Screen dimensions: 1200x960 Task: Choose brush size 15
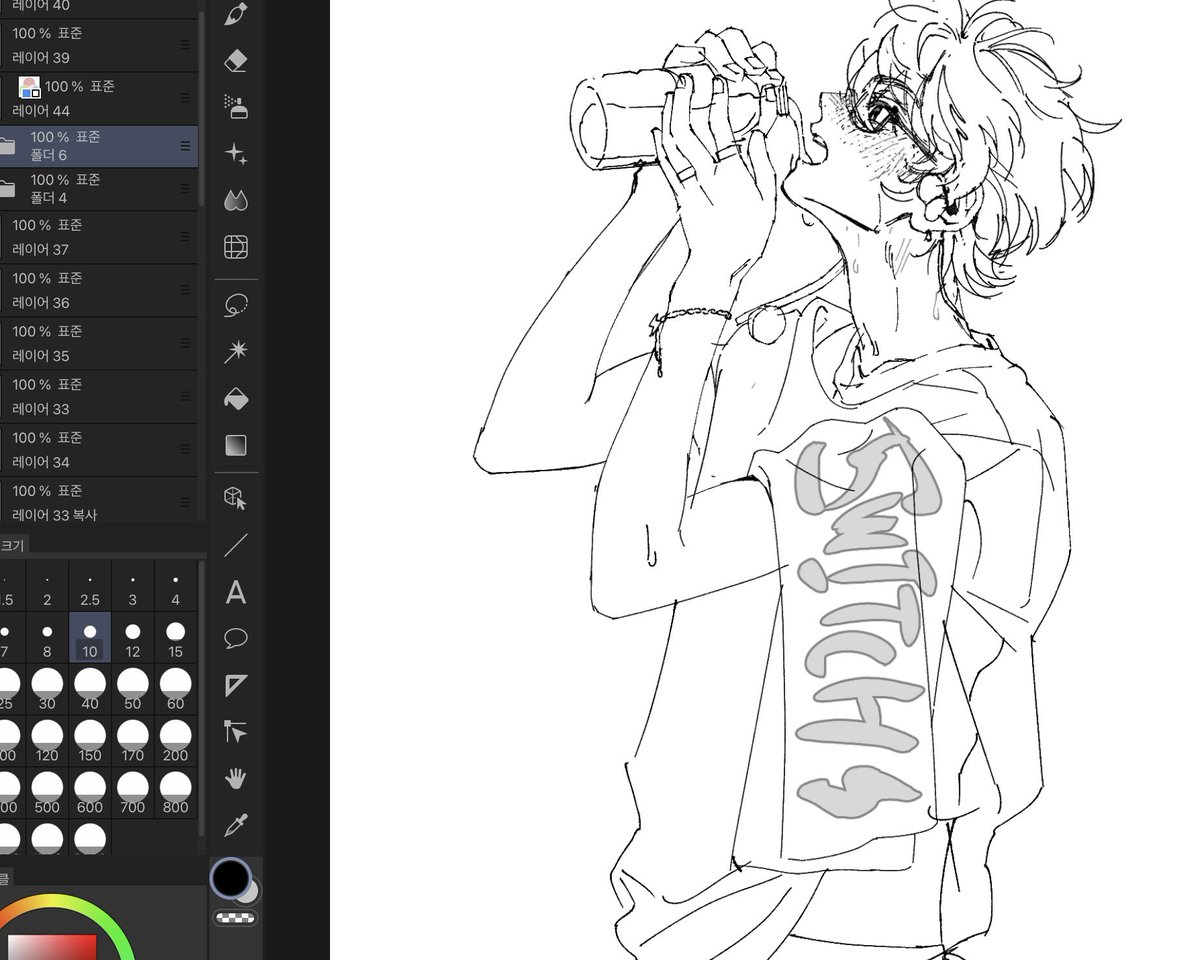(x=176, y=638)
